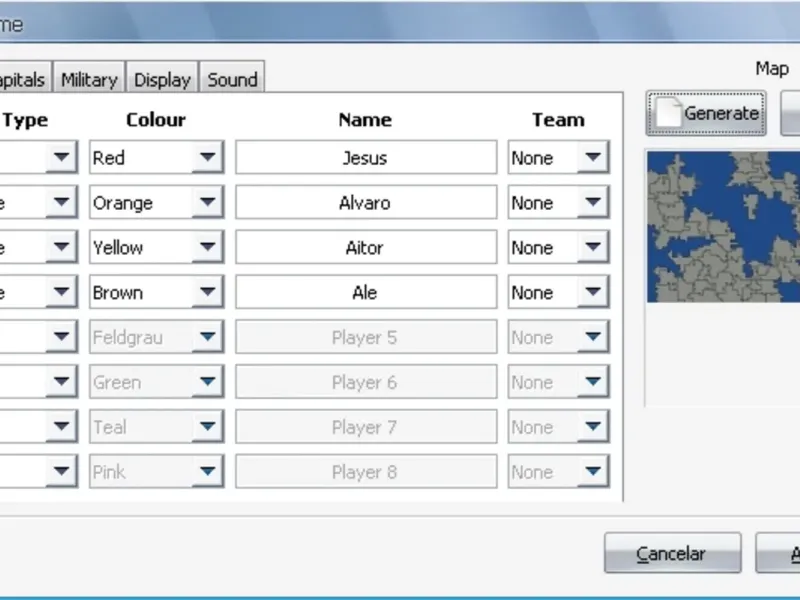
Task: Switch to the Display tab
Action: [x=162, y=78]
